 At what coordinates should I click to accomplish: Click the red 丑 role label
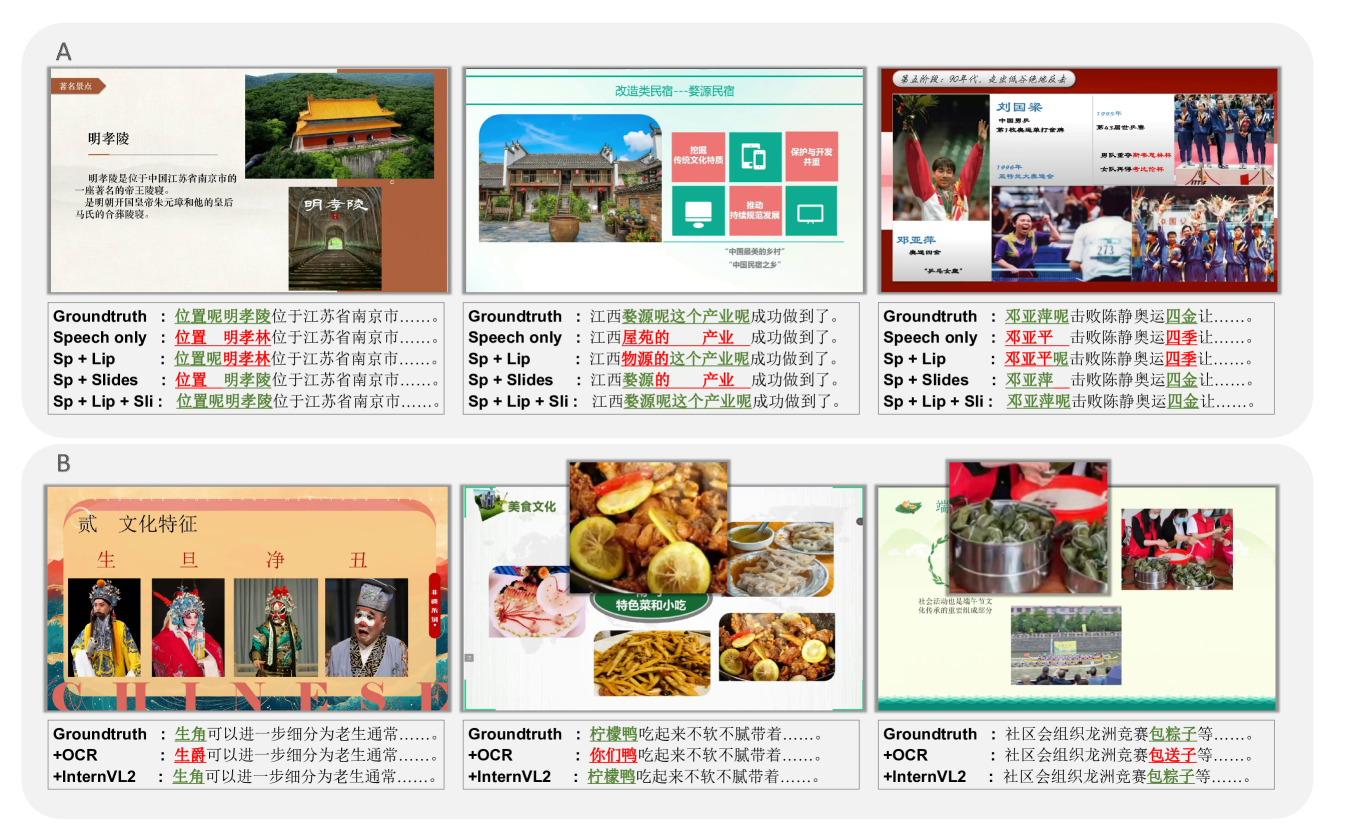pos(359,559)
